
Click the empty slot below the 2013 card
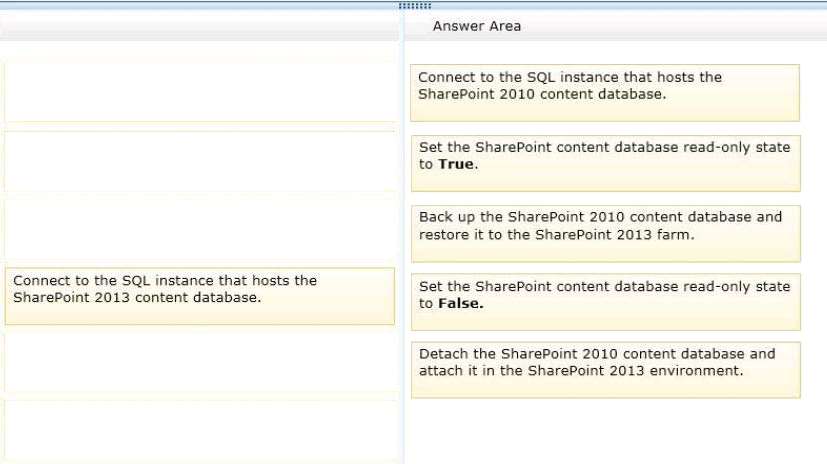click(200, 363)
